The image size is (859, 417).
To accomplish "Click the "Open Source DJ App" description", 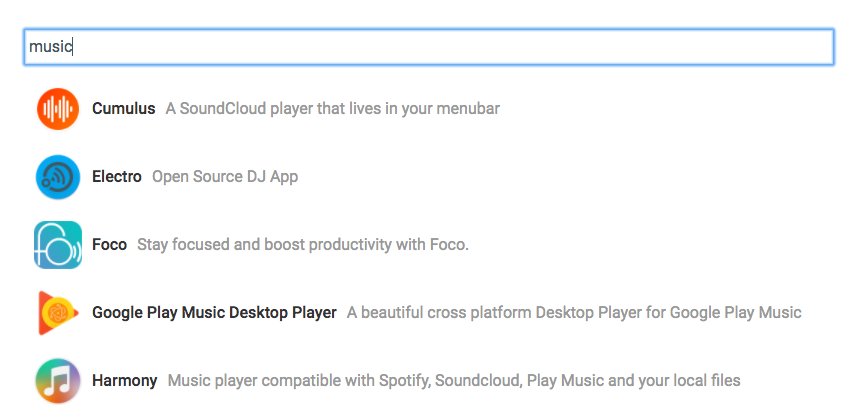I will (225, 177).
